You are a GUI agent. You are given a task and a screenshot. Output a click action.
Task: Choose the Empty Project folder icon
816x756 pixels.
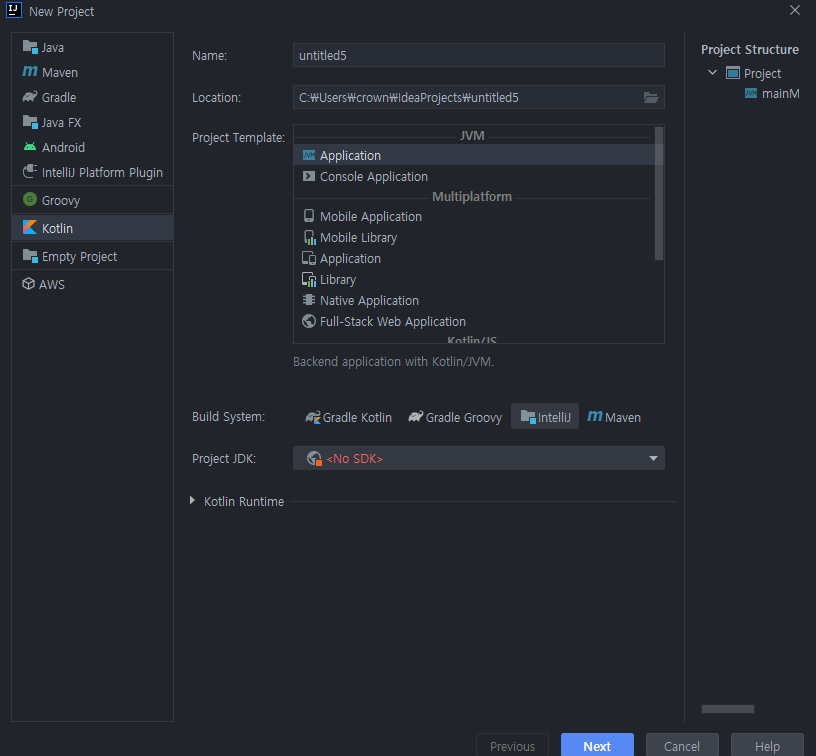[30, 256]
